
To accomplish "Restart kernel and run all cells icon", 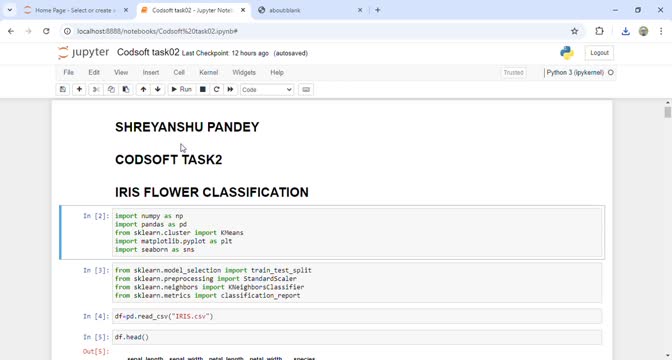I will (230, 90).
